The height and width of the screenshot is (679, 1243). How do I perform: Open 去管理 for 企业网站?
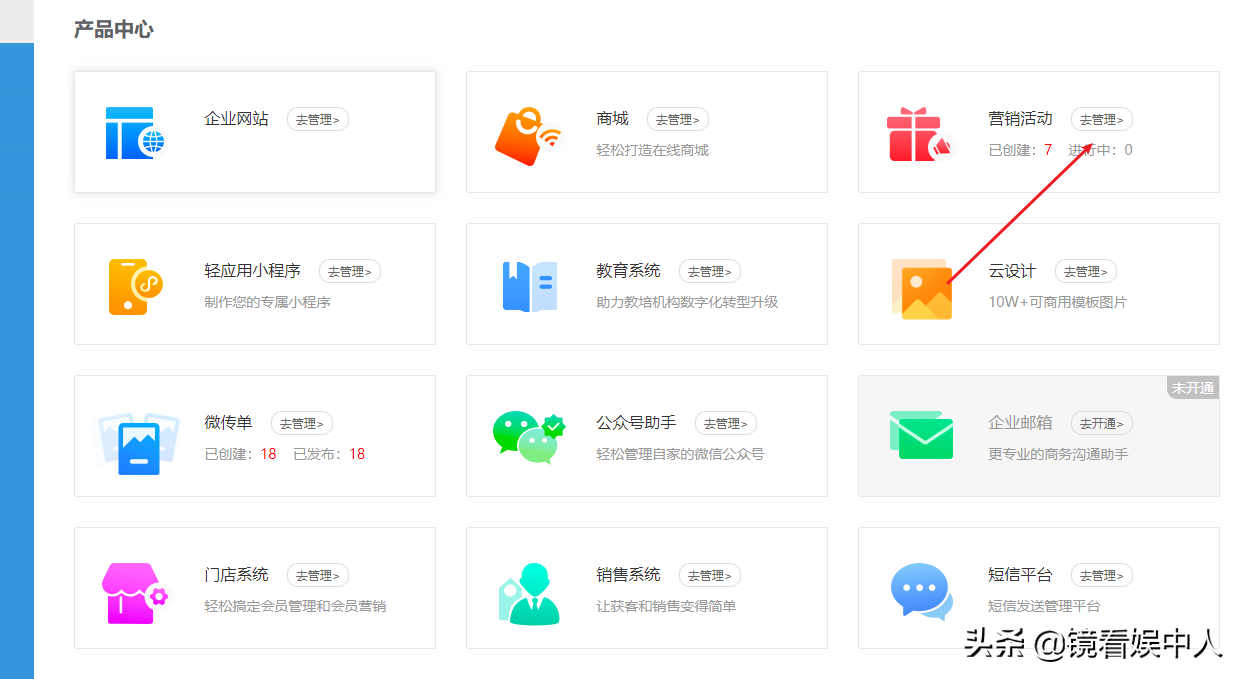coord(317,118)
